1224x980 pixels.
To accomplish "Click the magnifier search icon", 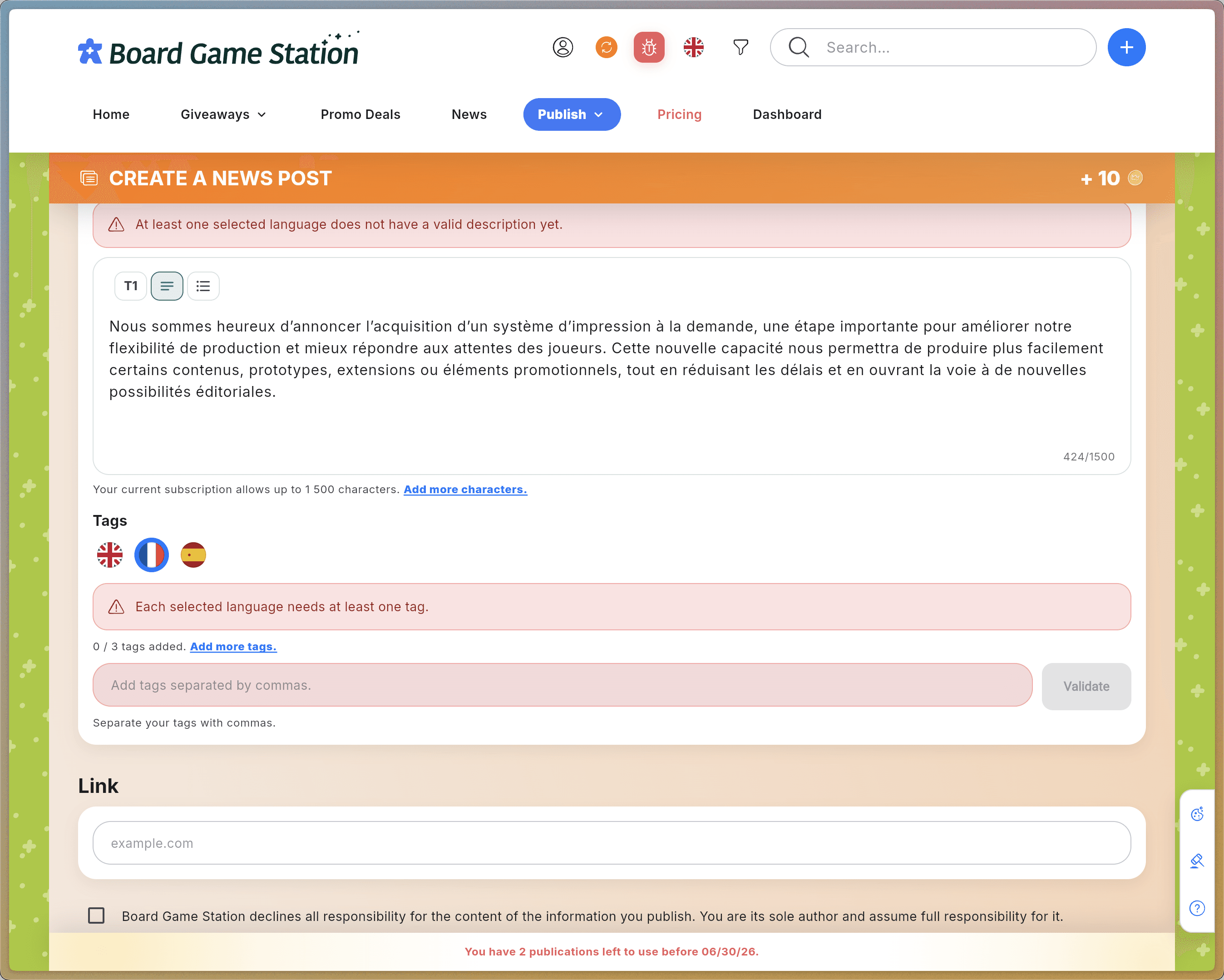I will [x=798, y=47].
